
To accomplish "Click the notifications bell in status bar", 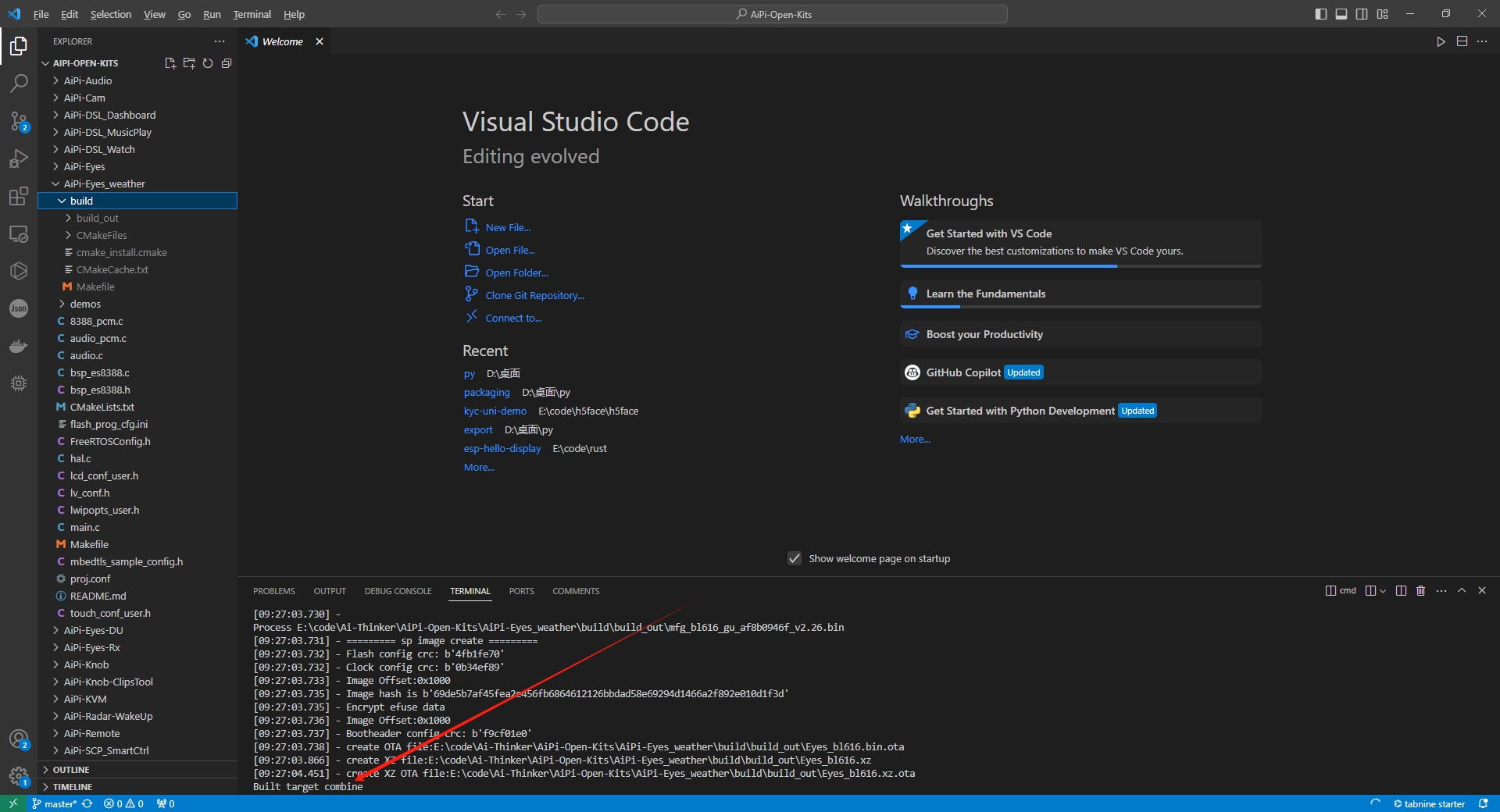I will point(1483,803).
